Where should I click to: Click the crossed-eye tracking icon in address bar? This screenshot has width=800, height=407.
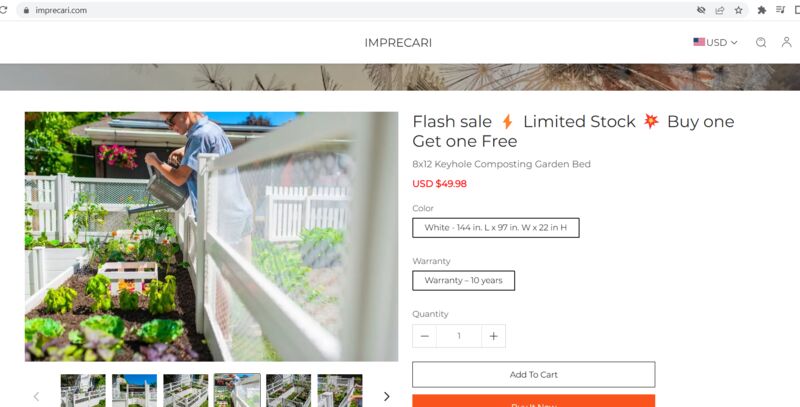[x=701, y=10]
